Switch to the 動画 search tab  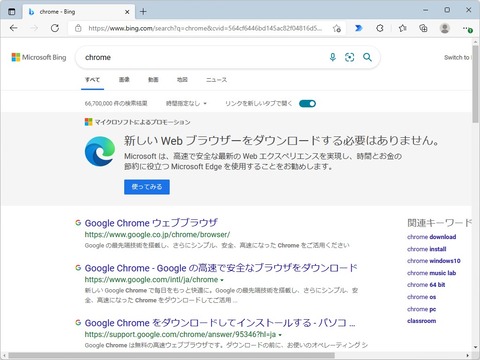click(153, 80)
